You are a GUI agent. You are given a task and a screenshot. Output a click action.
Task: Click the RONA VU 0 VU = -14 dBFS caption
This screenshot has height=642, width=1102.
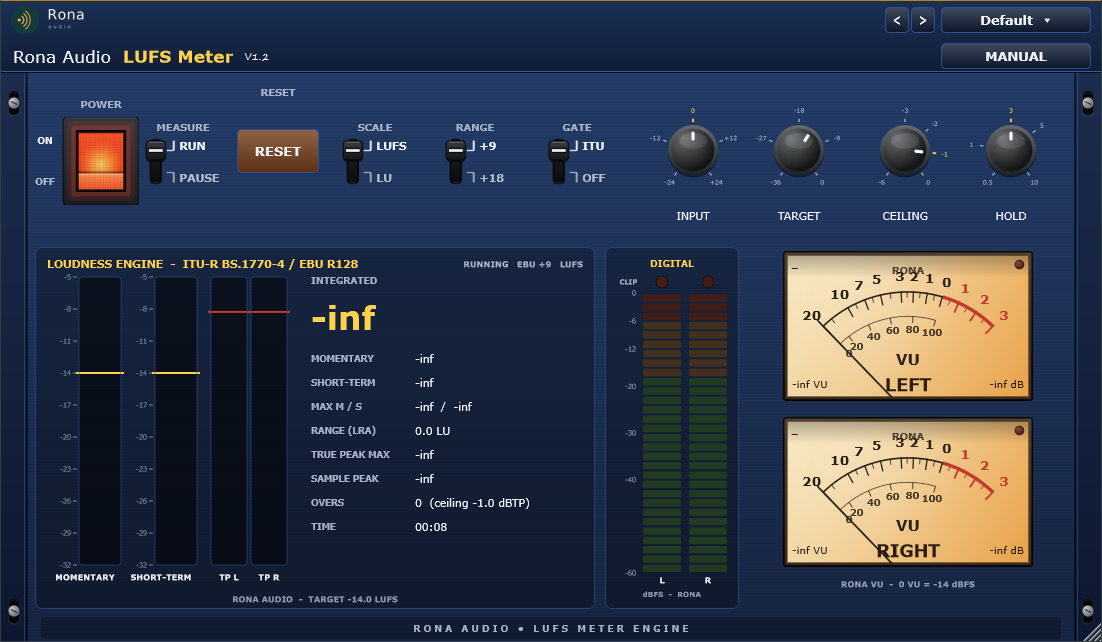[x=907, y=584]
